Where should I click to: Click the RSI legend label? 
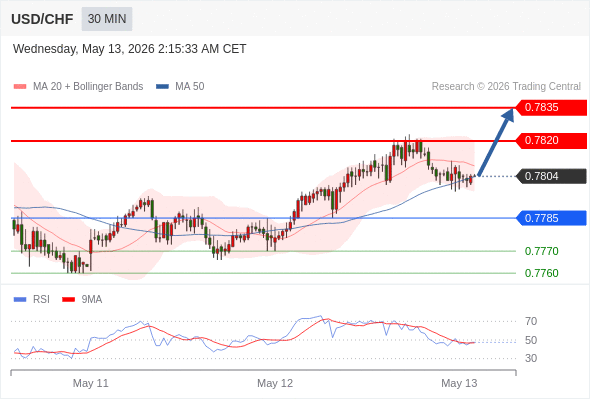click(x=41, y=300)
